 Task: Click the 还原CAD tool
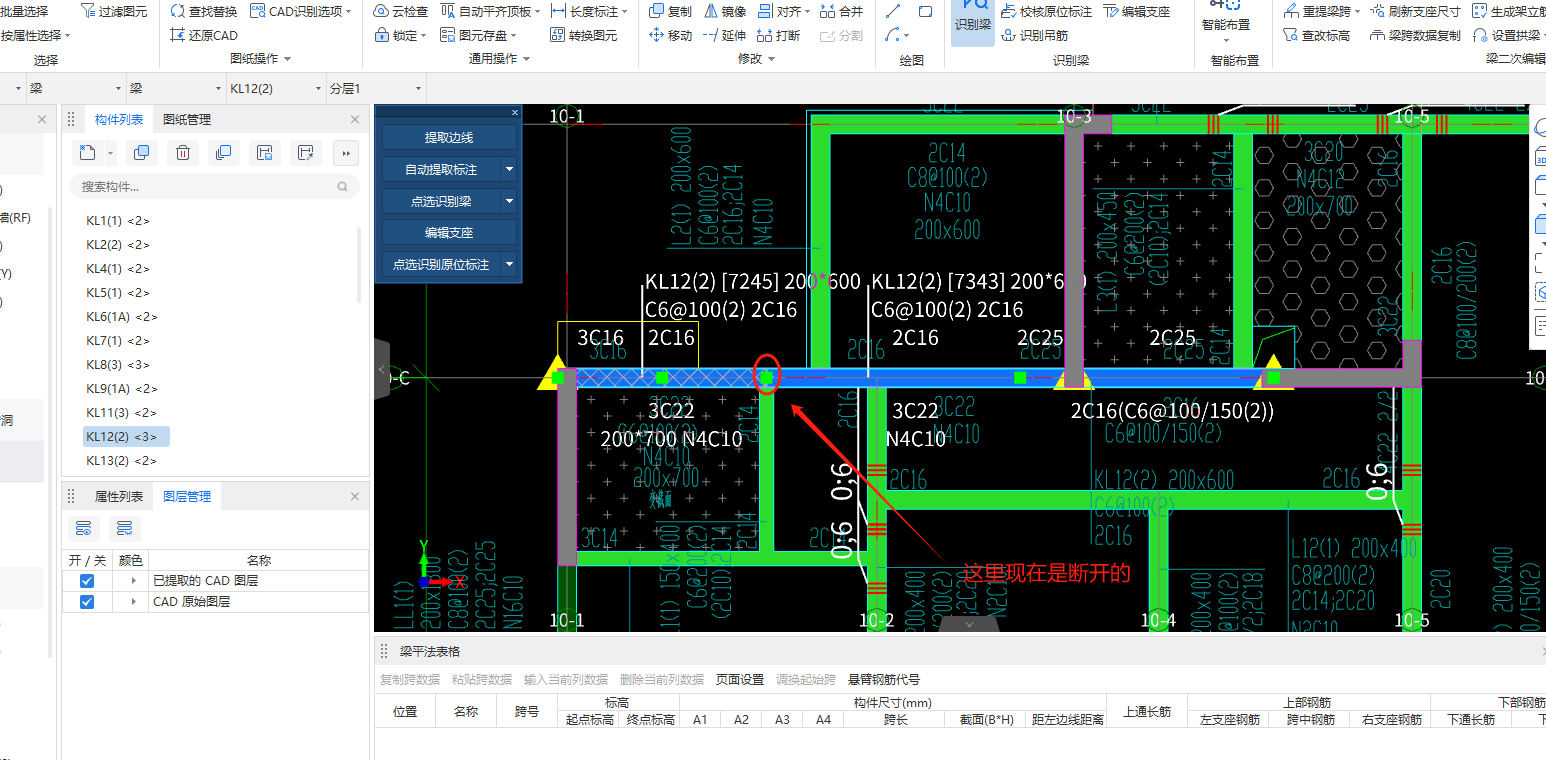204,35
